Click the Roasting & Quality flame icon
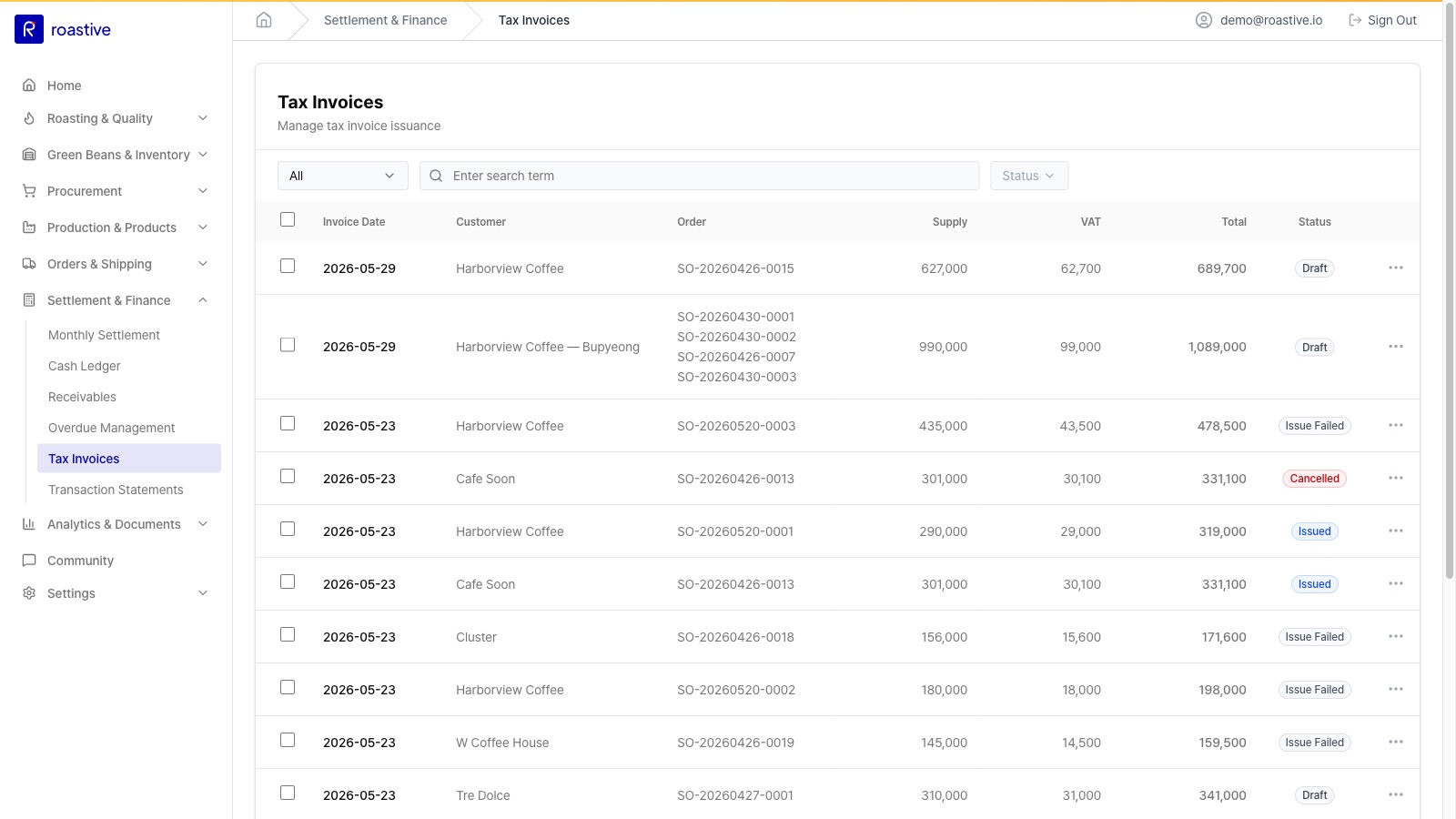 [29, 118]
